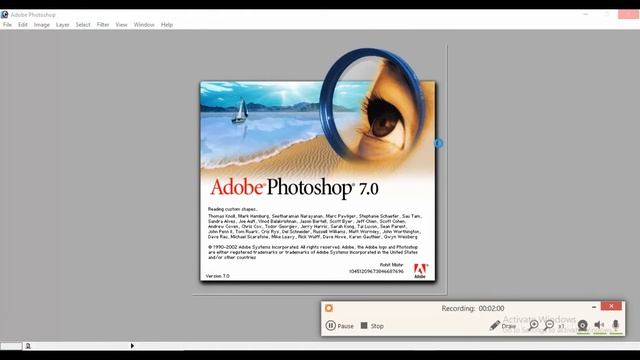Toggle the microphone icon in recorder

616,325
